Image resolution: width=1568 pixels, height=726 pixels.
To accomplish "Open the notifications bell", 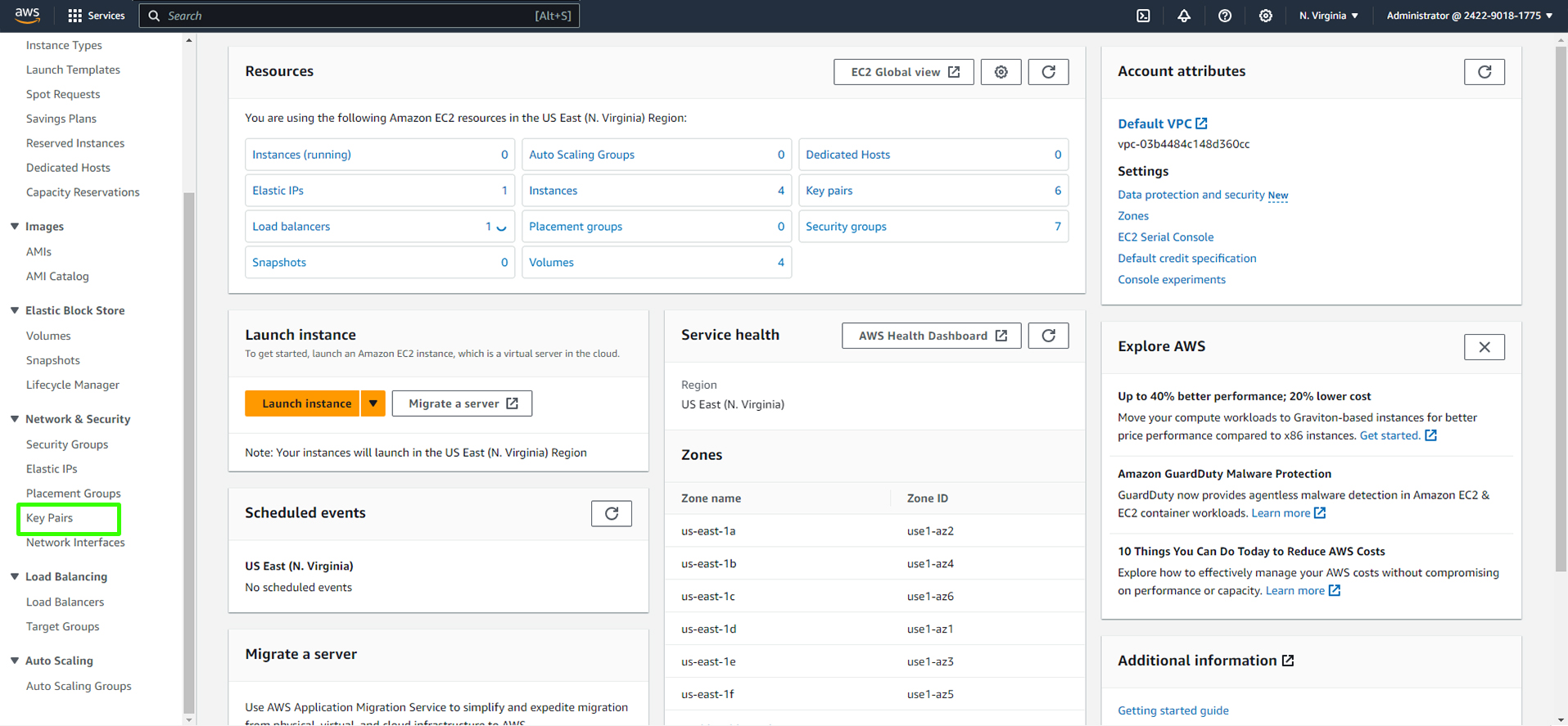I will pos(1184,16).
